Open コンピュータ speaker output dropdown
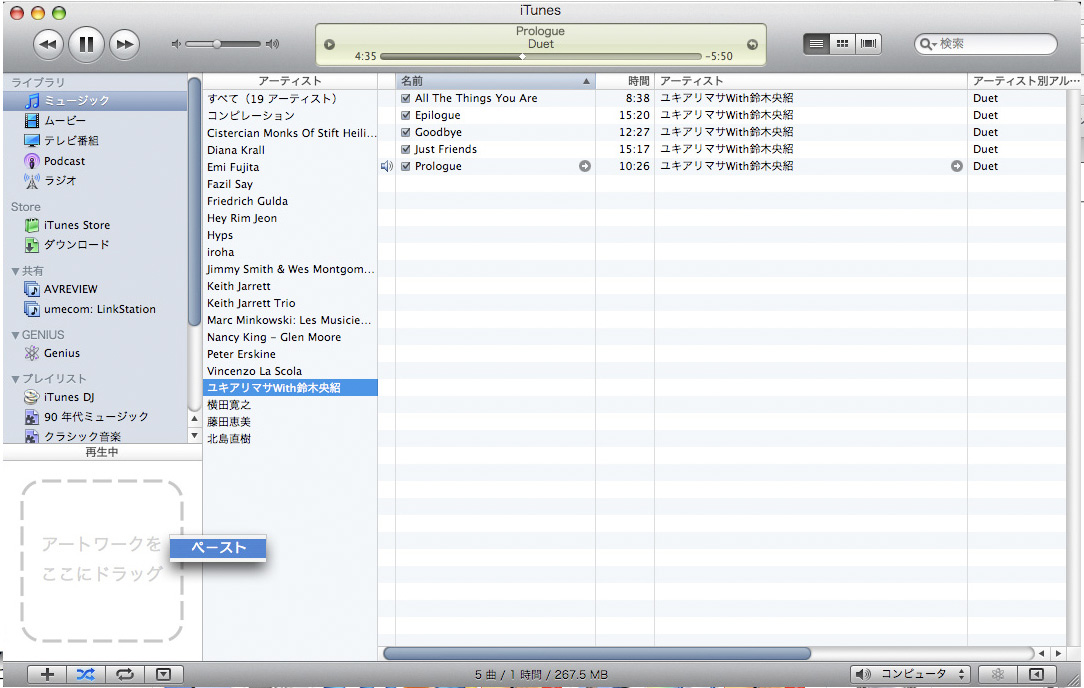Image resolution: width=1084 pixels, height=688 pixels. coord(910,674)
